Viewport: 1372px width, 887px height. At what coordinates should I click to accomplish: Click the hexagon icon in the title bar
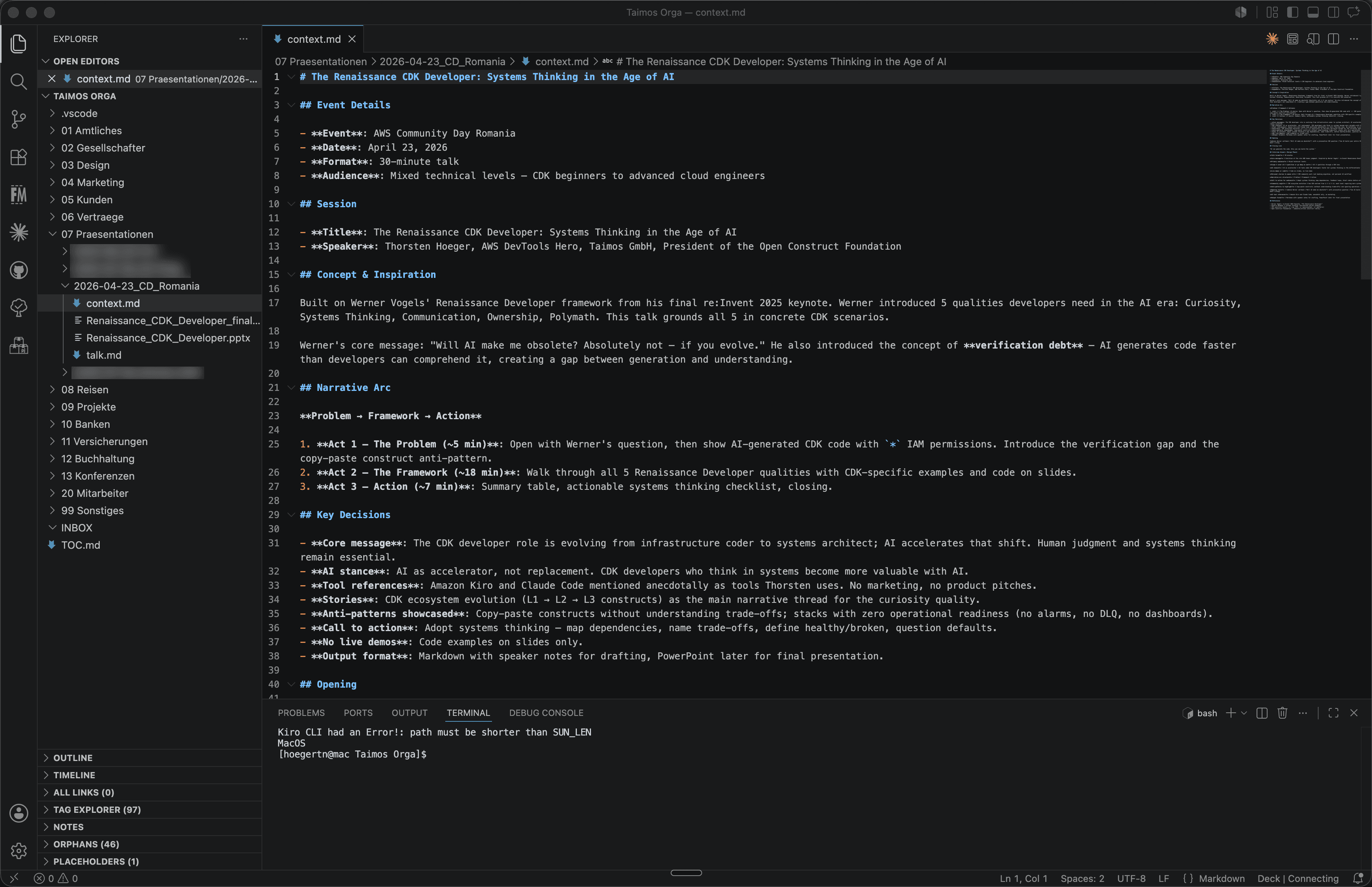tap(1240, 12)
